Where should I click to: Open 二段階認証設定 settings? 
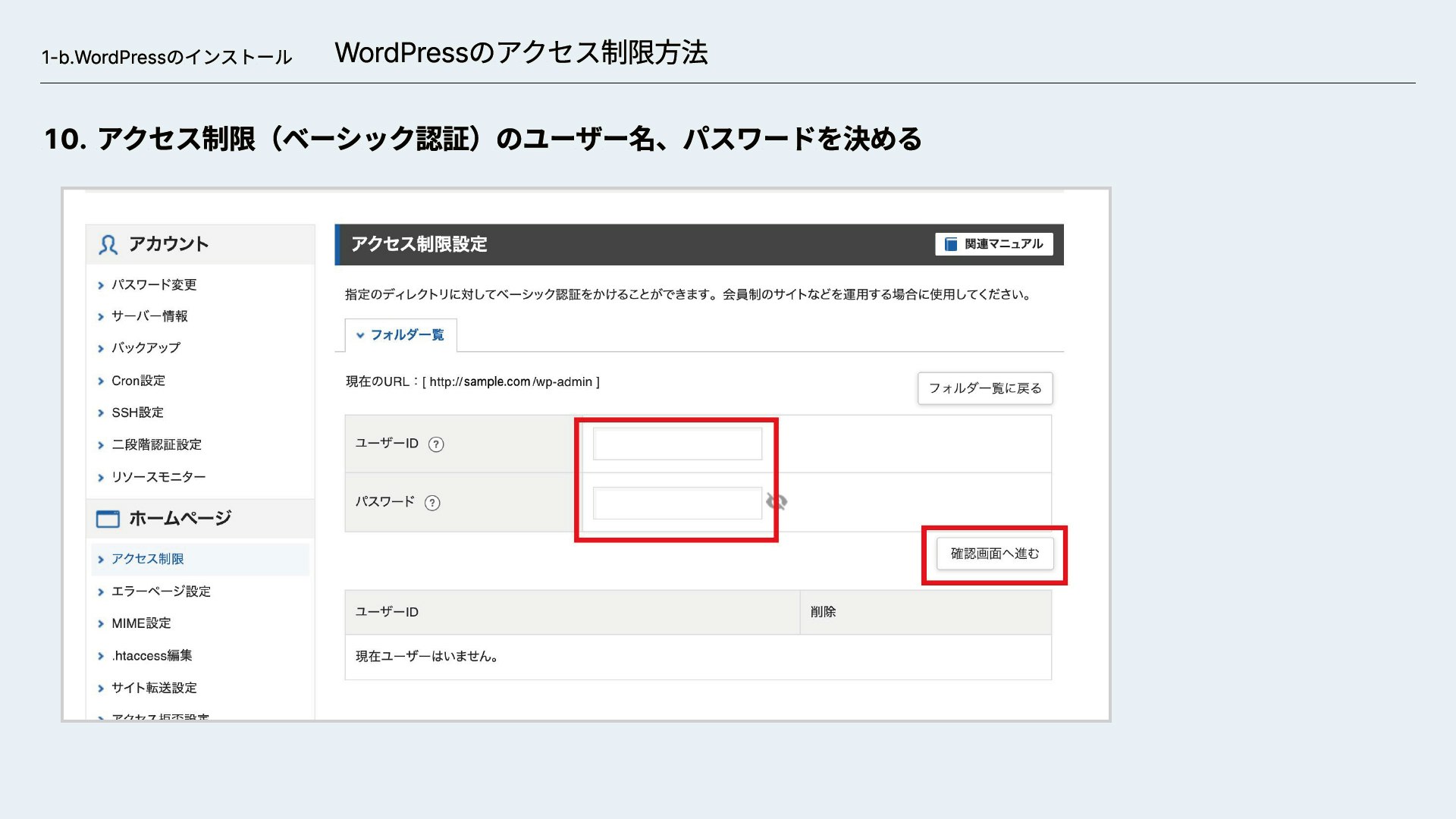coord(156,444)
